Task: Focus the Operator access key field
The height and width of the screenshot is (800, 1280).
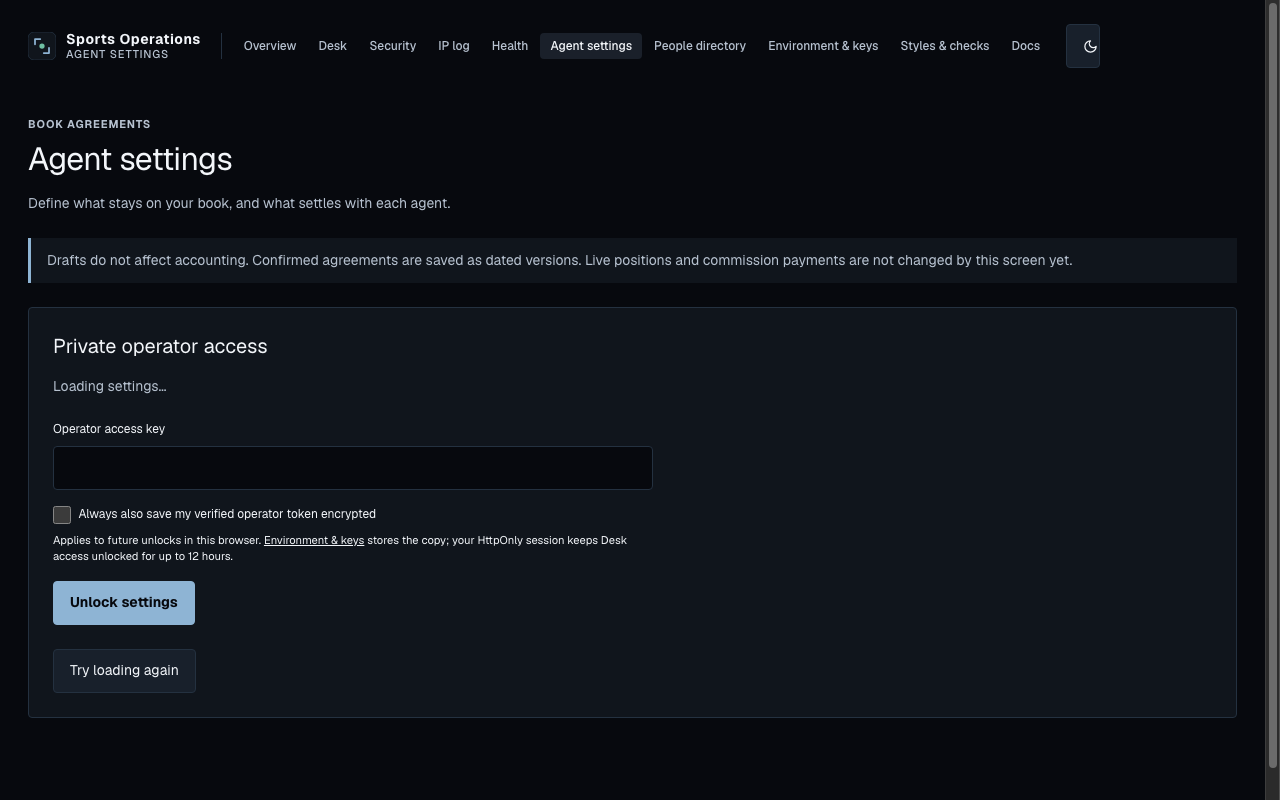Action: point(353,468)
